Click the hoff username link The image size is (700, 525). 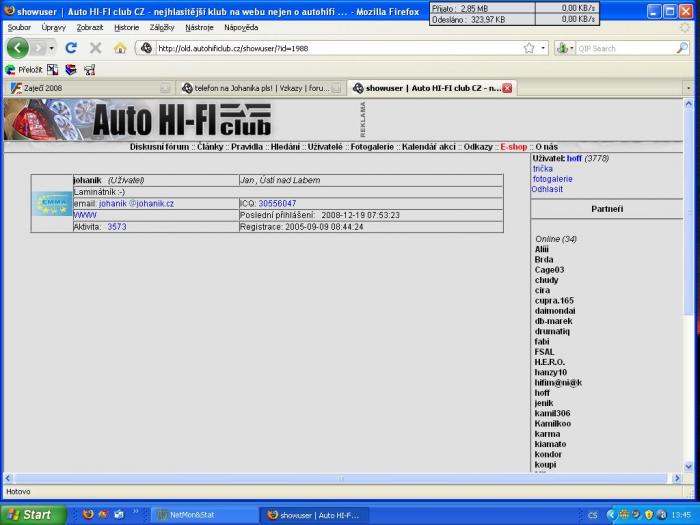574,158
